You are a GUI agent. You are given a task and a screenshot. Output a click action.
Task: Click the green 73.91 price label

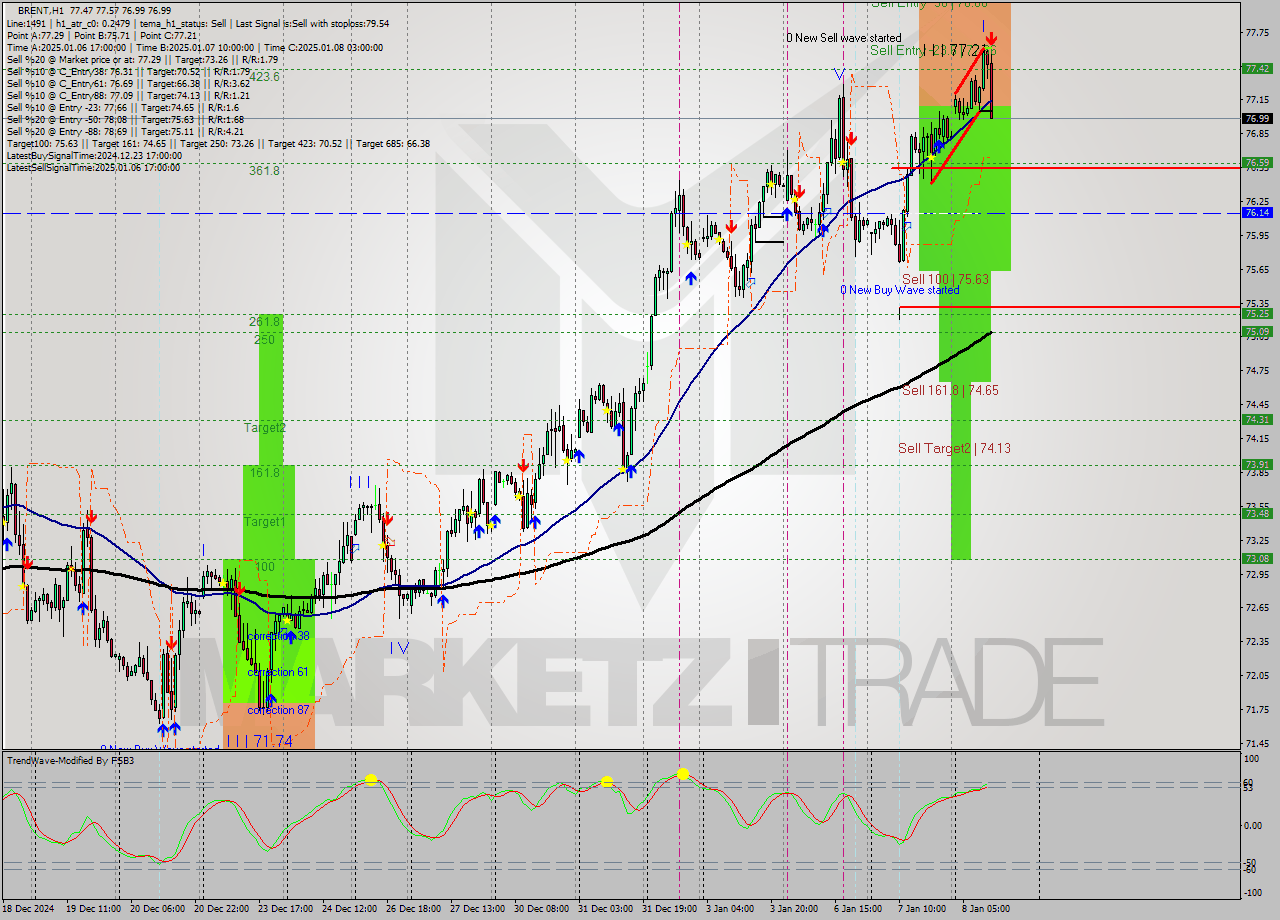pos(1257,465)
